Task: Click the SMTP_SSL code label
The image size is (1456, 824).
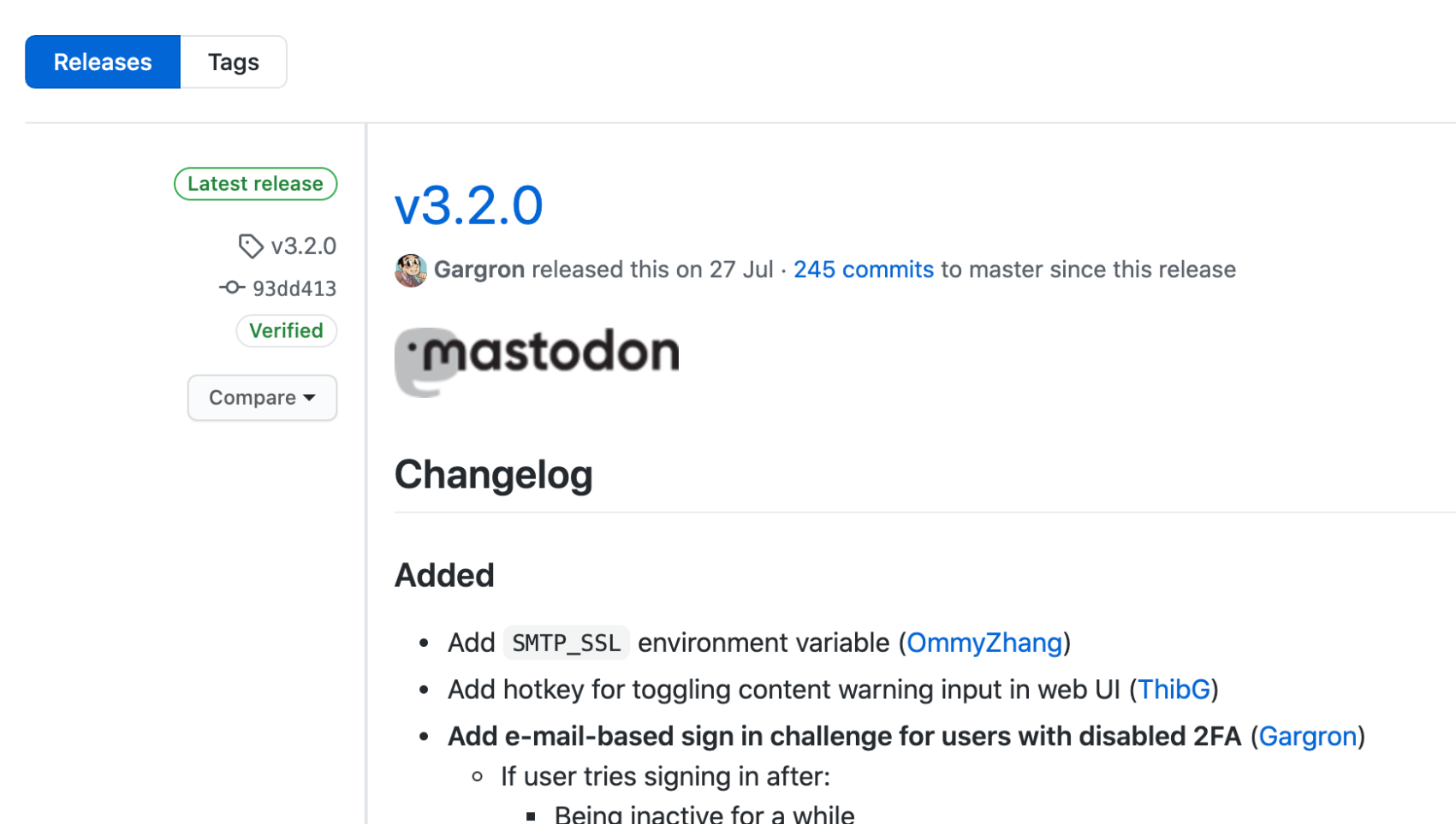Action: [x=566, y=643]
